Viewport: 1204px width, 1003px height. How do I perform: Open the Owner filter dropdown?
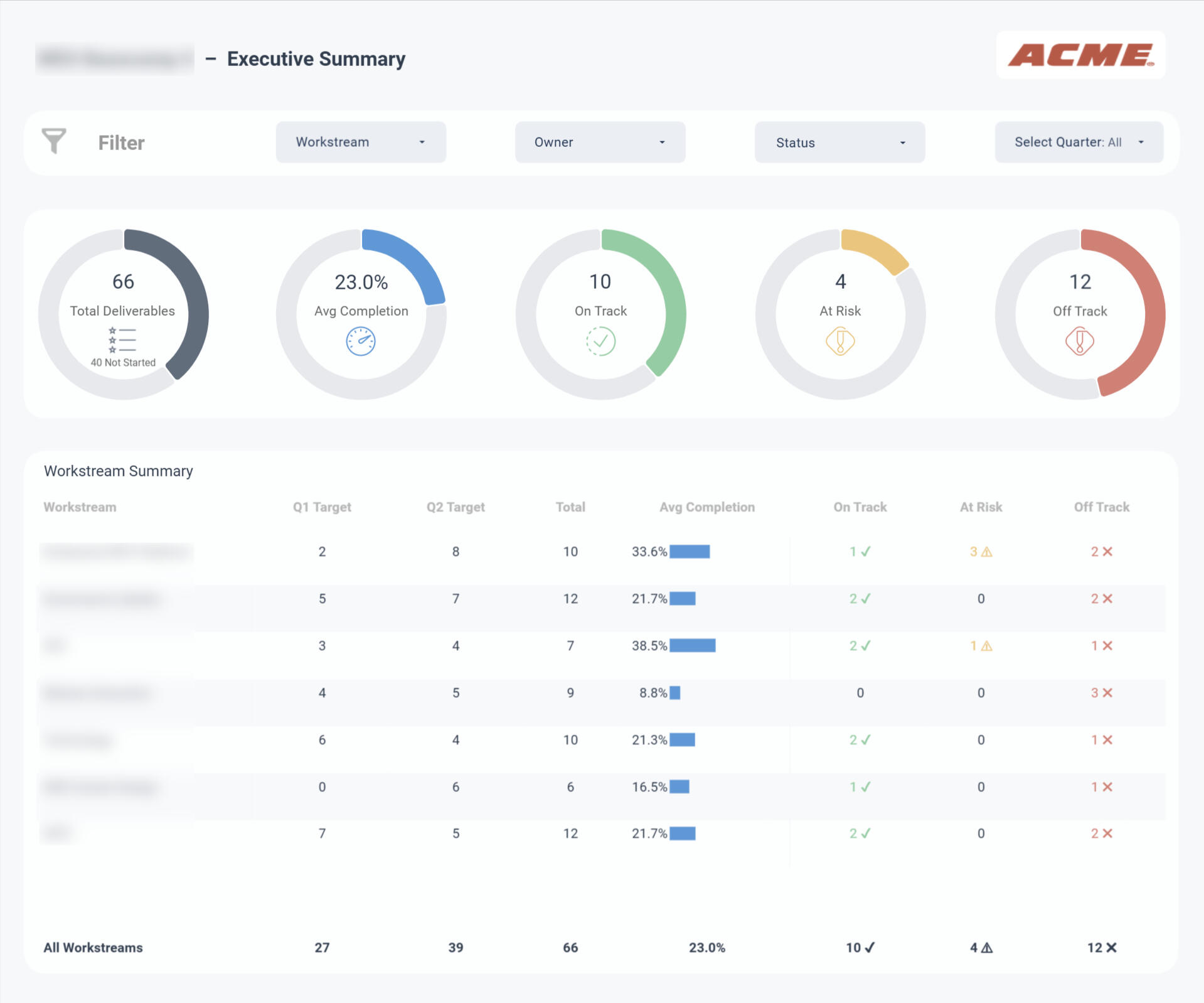click(599, 142)
